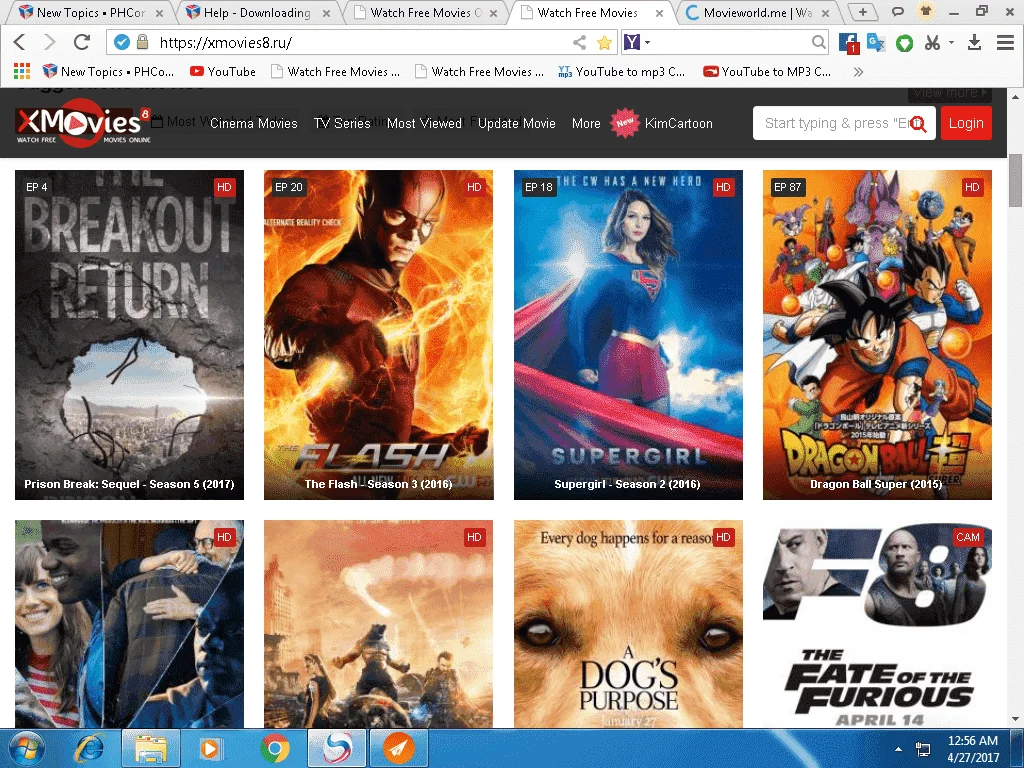
Task: Click the speech bubble icon in title bar
Action: click(x=898, y=11)
